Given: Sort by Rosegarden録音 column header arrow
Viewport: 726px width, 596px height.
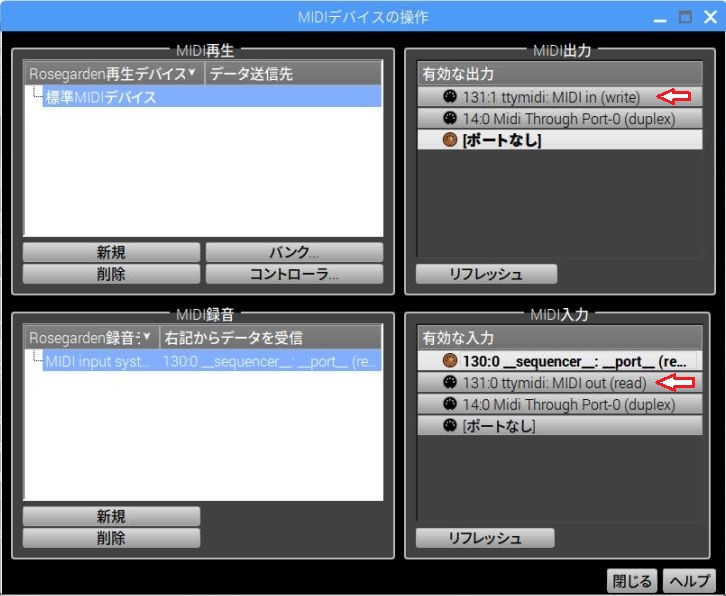Looking at the screenshot, I should pyautogui.click(x=147, y=336).
